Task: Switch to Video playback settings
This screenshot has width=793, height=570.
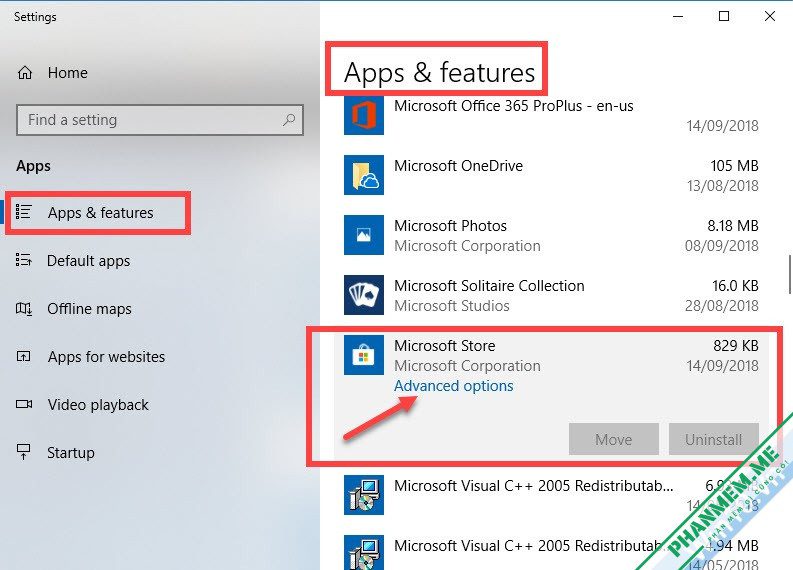Action: pos(98,405)
